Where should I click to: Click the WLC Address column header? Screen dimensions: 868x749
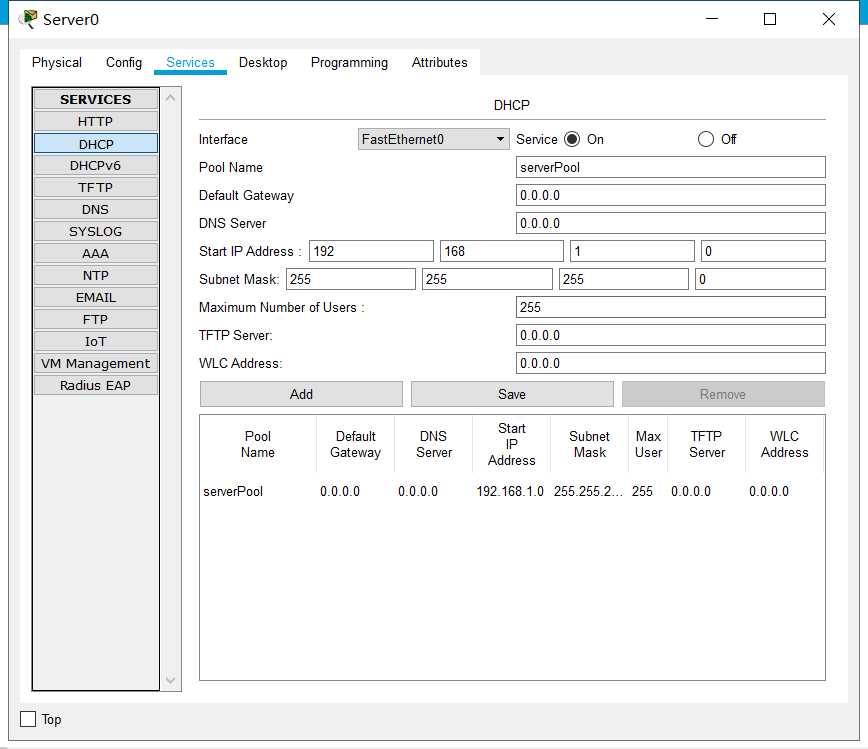(x=784, y=444)
